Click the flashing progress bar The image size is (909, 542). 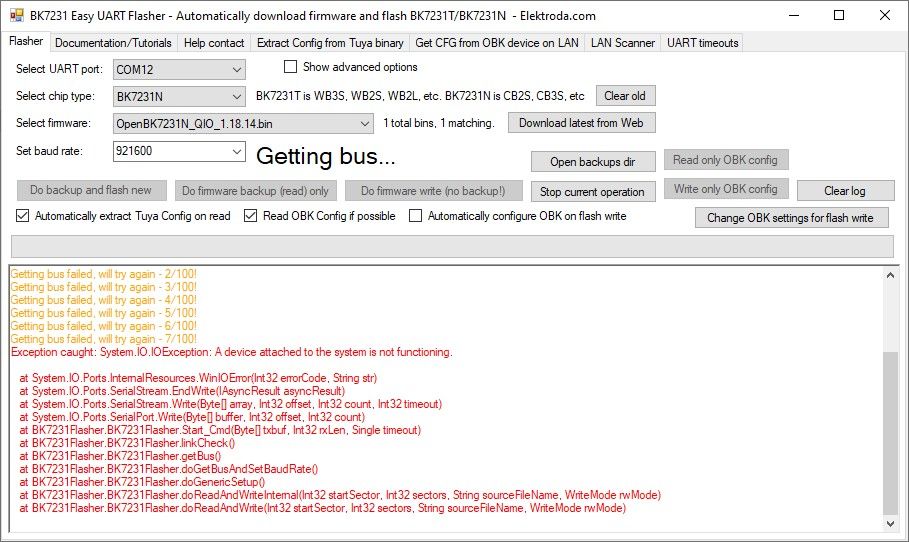coord(452,246)
